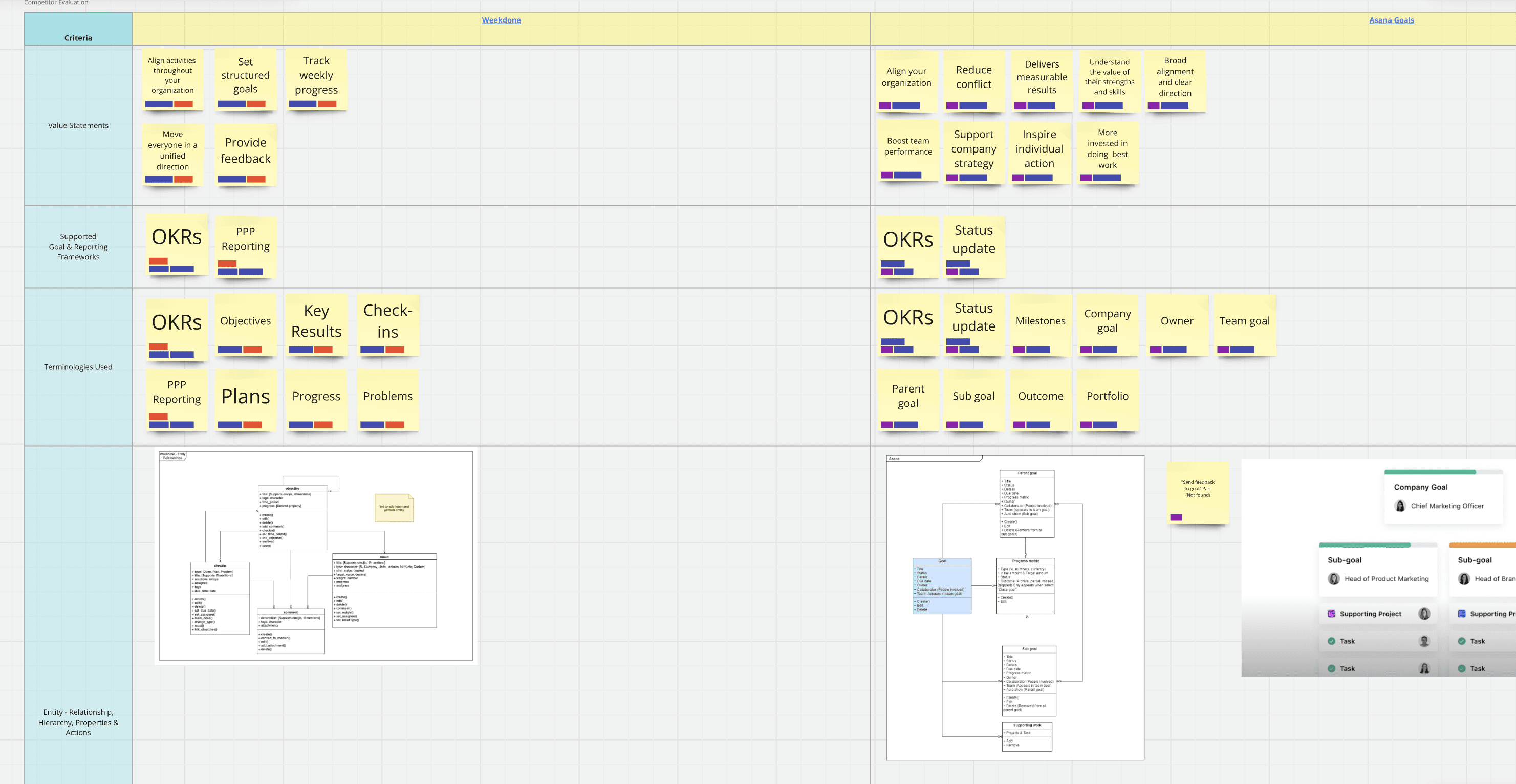Viewport: 1516px width, 784px height.
Task: Click the Company Goal card in Asana screenshot
Action: [x=1443, y=497]
